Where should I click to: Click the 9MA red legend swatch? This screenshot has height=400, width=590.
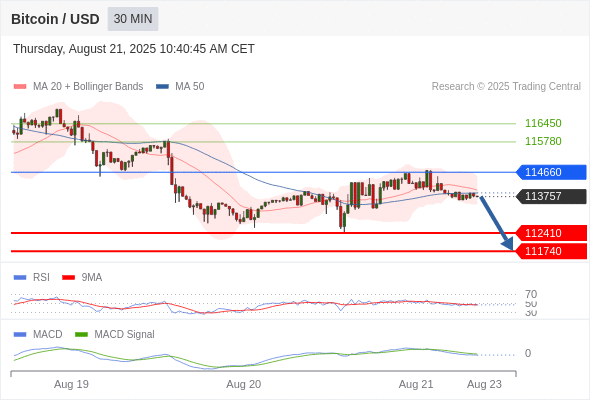(68, 278)
